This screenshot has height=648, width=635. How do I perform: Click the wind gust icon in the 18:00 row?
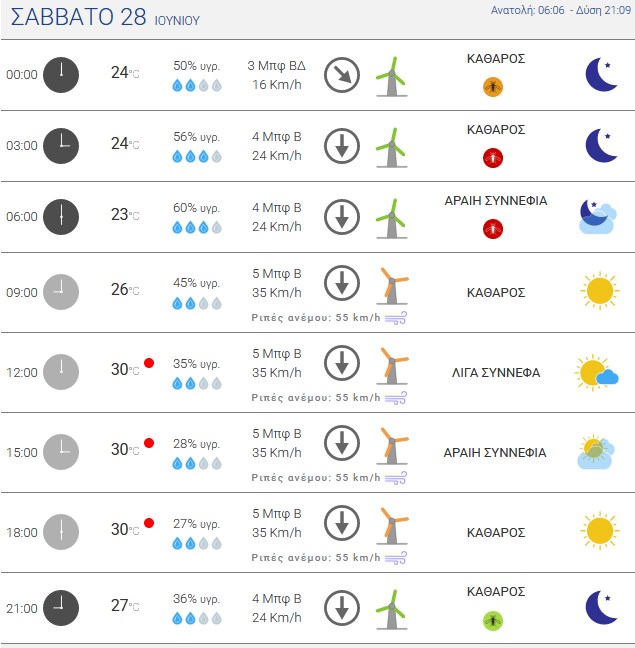[x=396, y=558]
